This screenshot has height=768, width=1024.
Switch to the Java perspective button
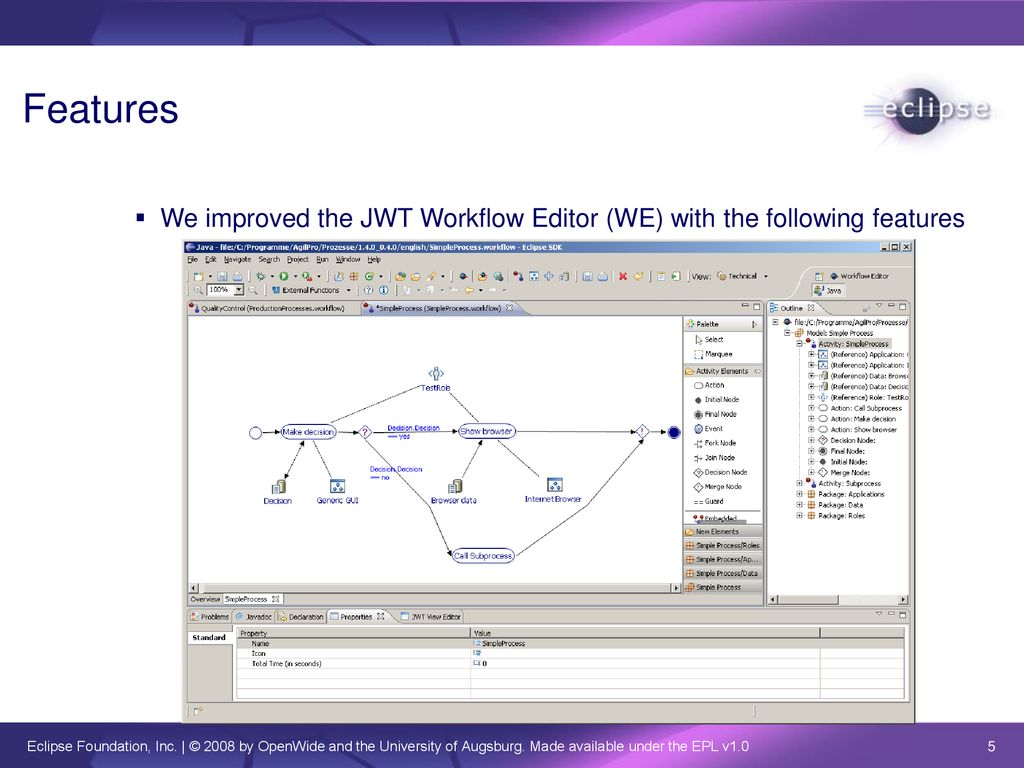point(828,291)
